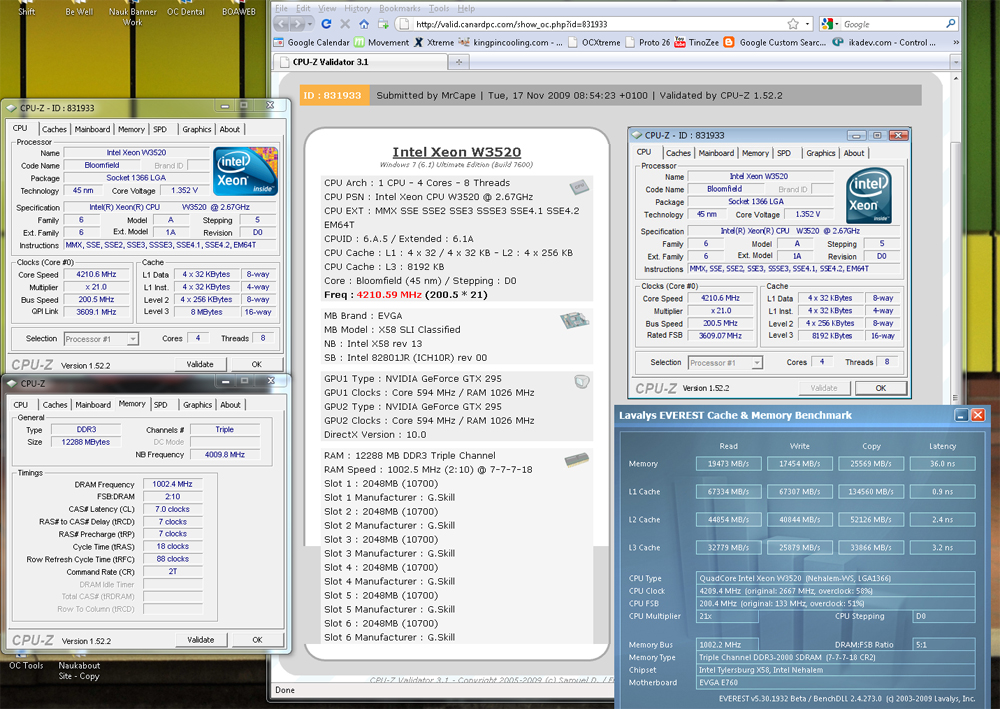Click OK in the top CPU-Z window
The image size is (1000, 709).
pyautogui.click(x=256, y=364)
